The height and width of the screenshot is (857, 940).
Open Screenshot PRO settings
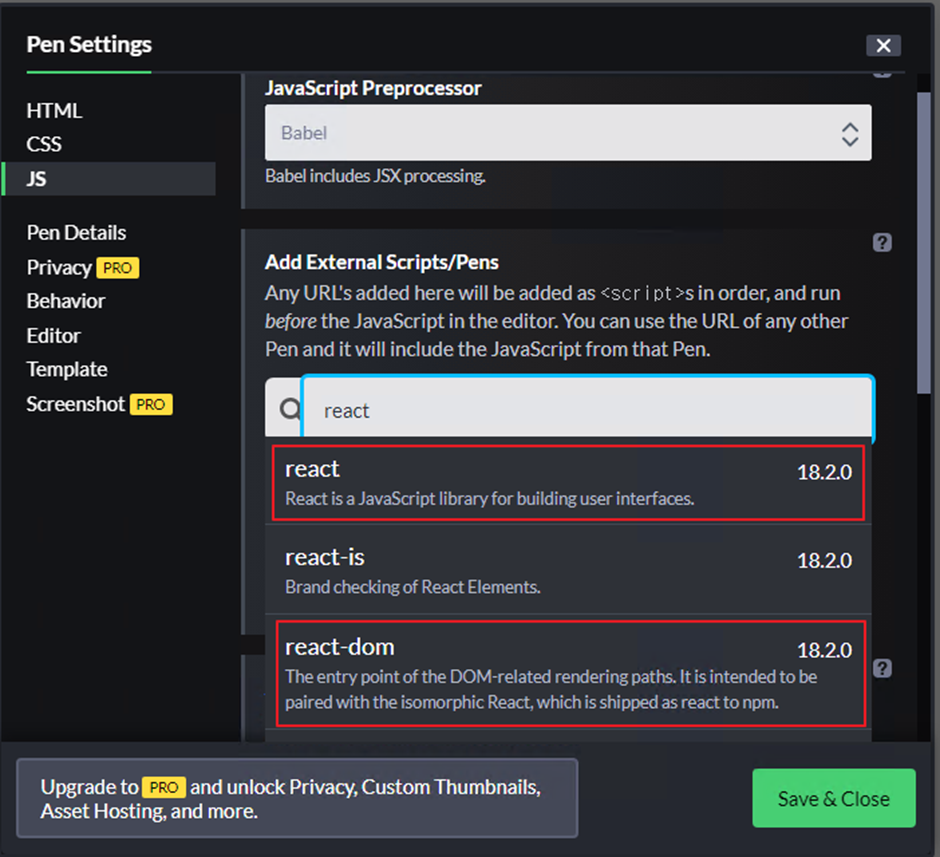click(x=100, y=404)
